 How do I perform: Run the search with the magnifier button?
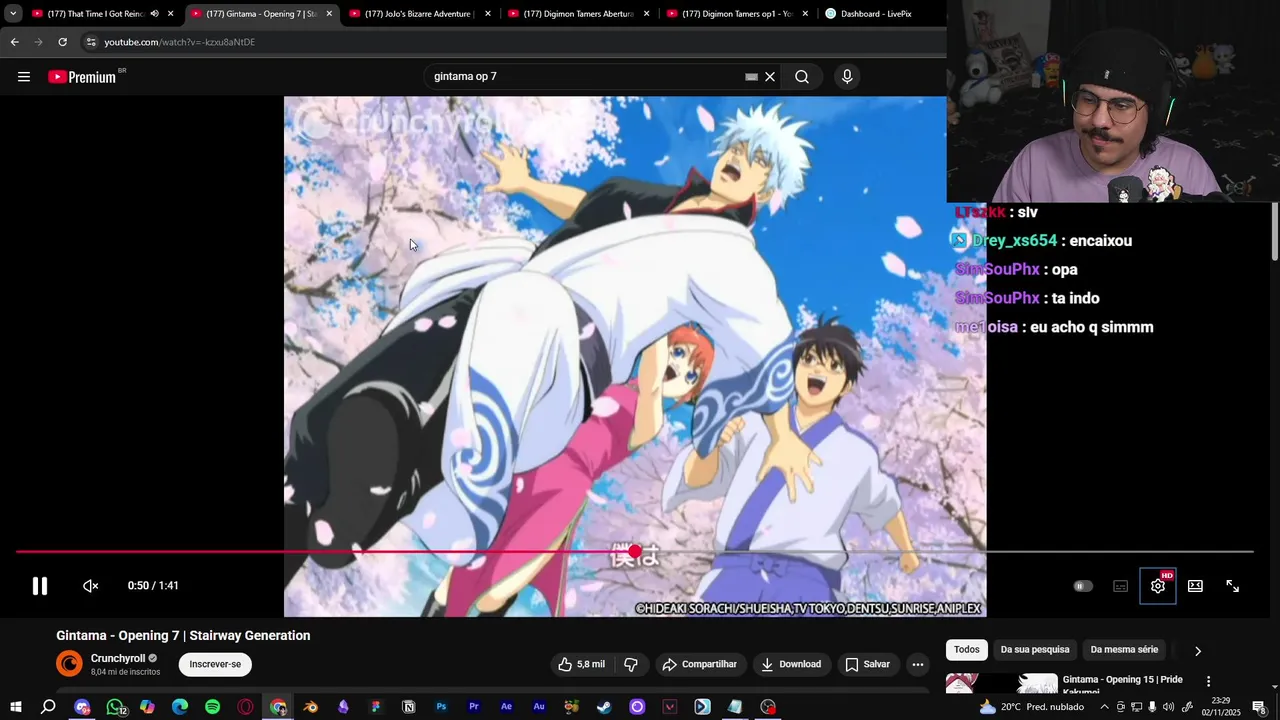tap(802, 77)
